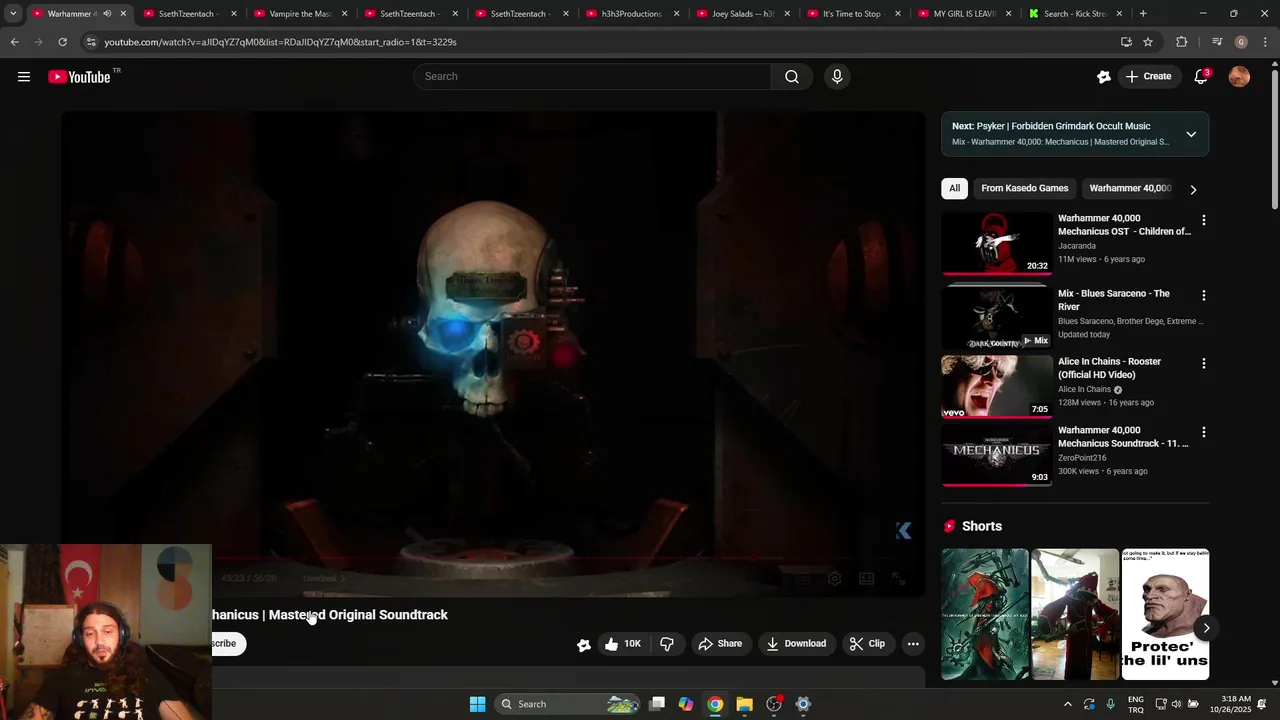The height and width of the screenshot is (720, 1280).
Task: Download the video
Action: point(796,644)
